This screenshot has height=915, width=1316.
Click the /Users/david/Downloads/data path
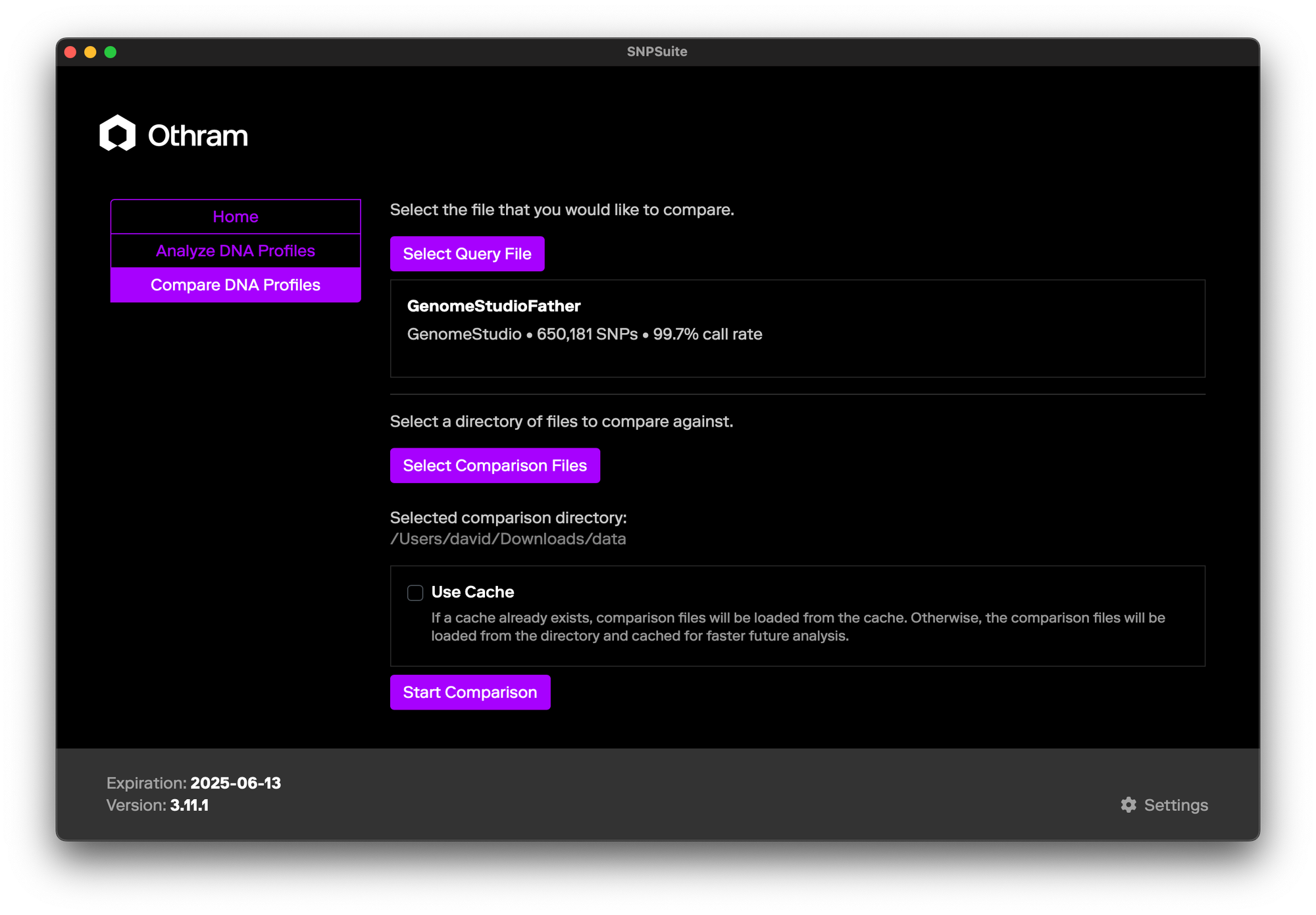[x=508, y=539]
